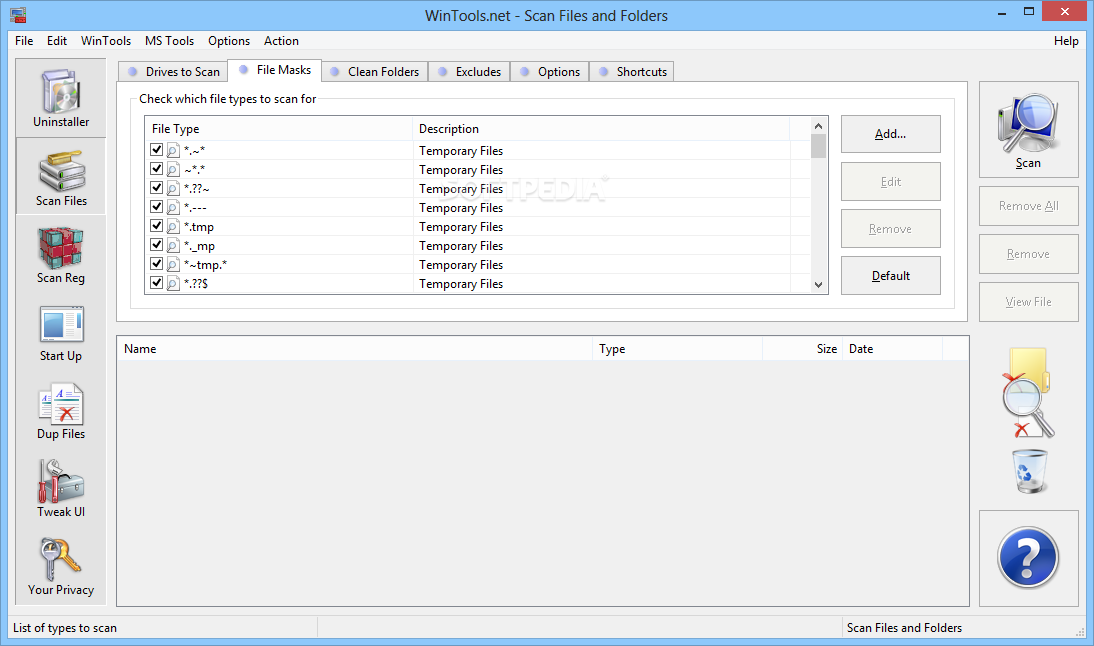1094x646 pixels.
Task: Click the Edit button beside mask list
Action: coord(890,181)
